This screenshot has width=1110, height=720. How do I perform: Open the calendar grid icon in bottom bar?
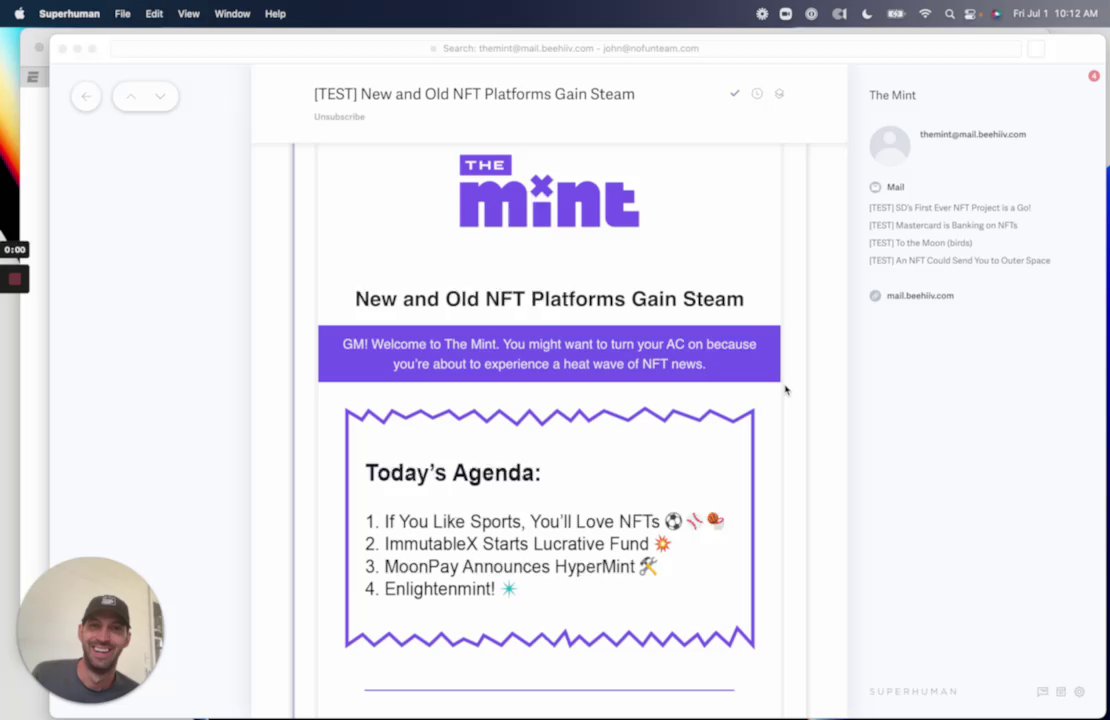[x=1060, y=692]
